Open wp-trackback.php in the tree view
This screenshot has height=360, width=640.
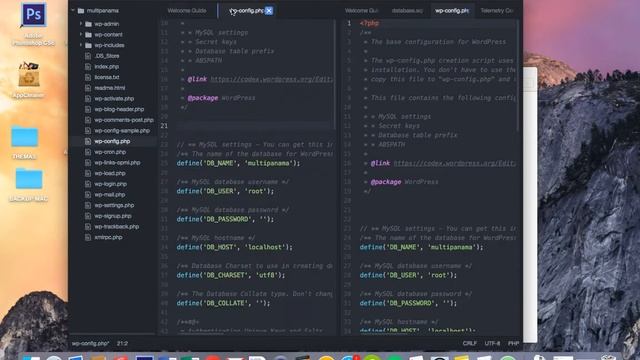point(116,227)
